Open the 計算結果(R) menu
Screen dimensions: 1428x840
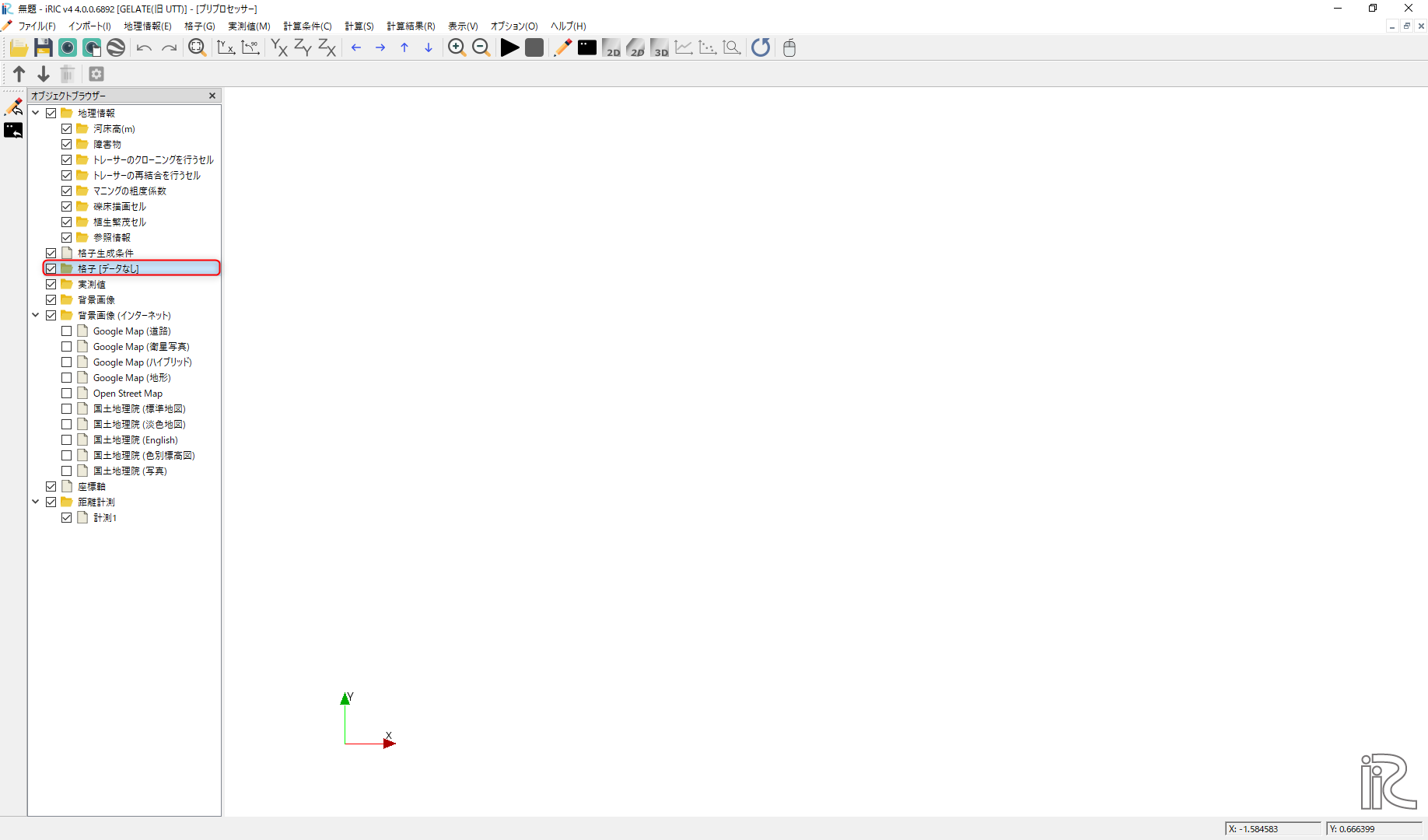pyautogui.click(x=411, y=26)
